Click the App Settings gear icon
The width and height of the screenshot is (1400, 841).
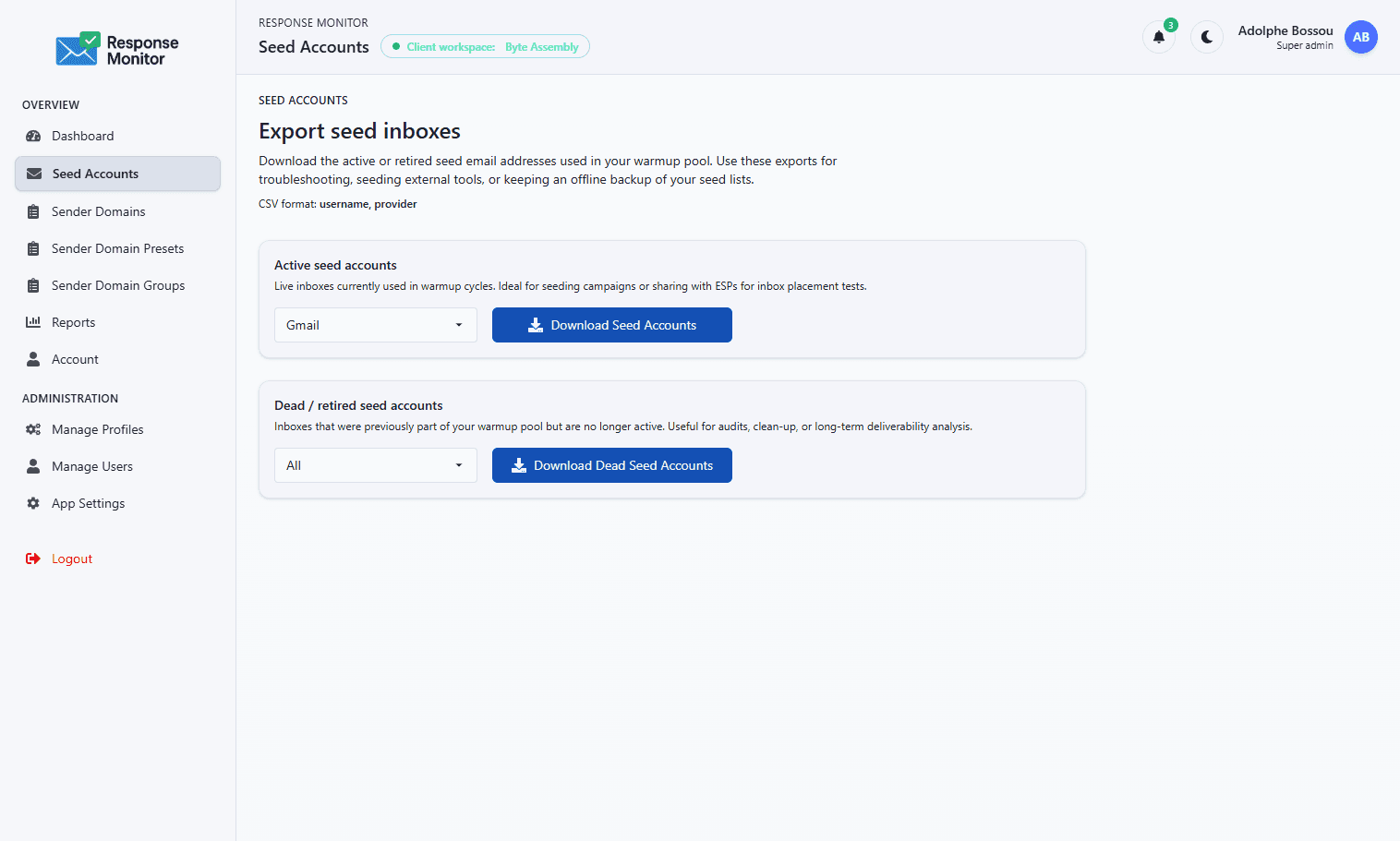pos(32,503)
